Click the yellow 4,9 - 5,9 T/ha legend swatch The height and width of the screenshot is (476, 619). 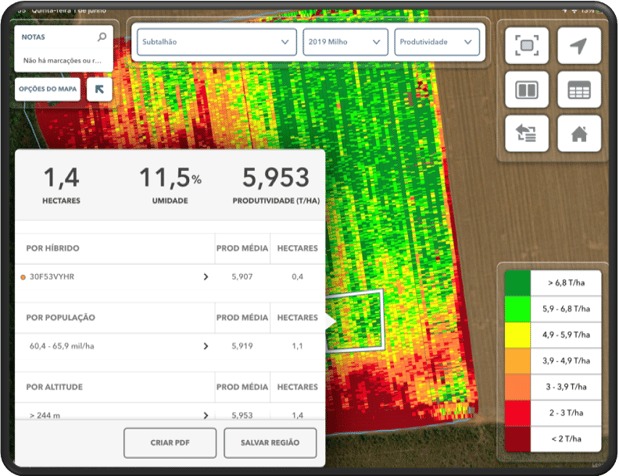point(517,333)
